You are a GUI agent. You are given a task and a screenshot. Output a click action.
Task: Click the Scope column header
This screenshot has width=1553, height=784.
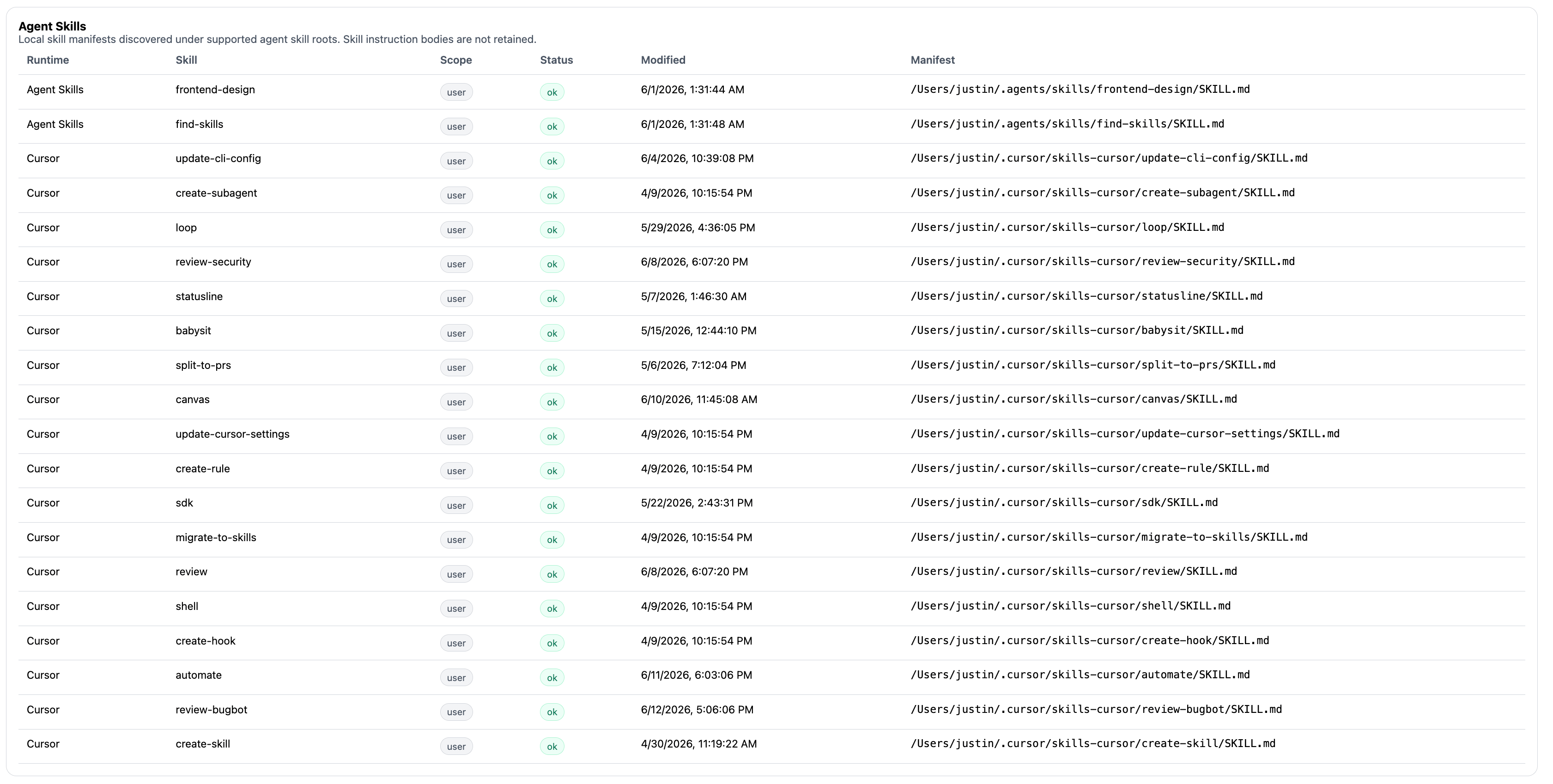[456, 60]
